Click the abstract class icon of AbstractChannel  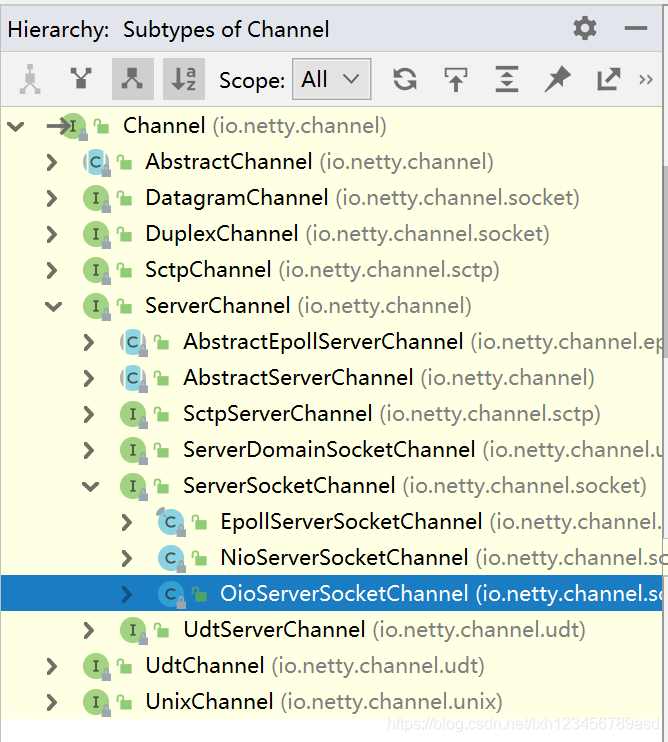pos(97,162)
